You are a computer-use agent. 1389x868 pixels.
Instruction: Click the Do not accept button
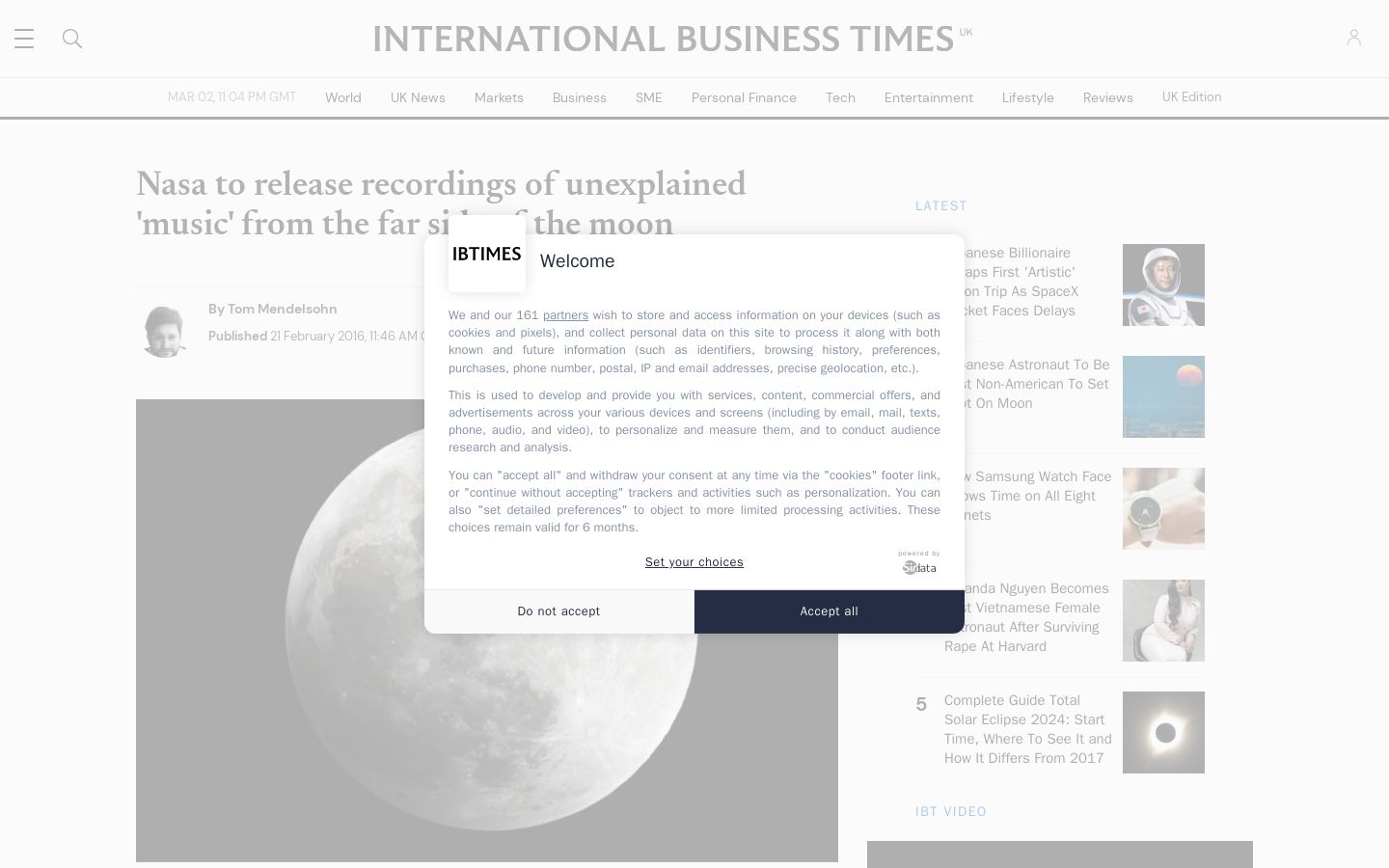click(558, 611)
